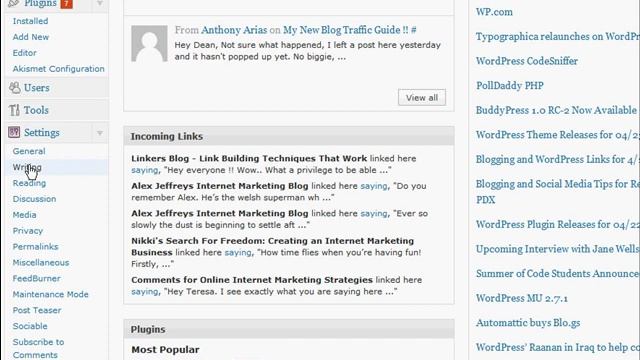640x360 pixels.
Task: Open Automattic buys Blo.gs news link
Action: pyautogui.click(x=528, y=323)
